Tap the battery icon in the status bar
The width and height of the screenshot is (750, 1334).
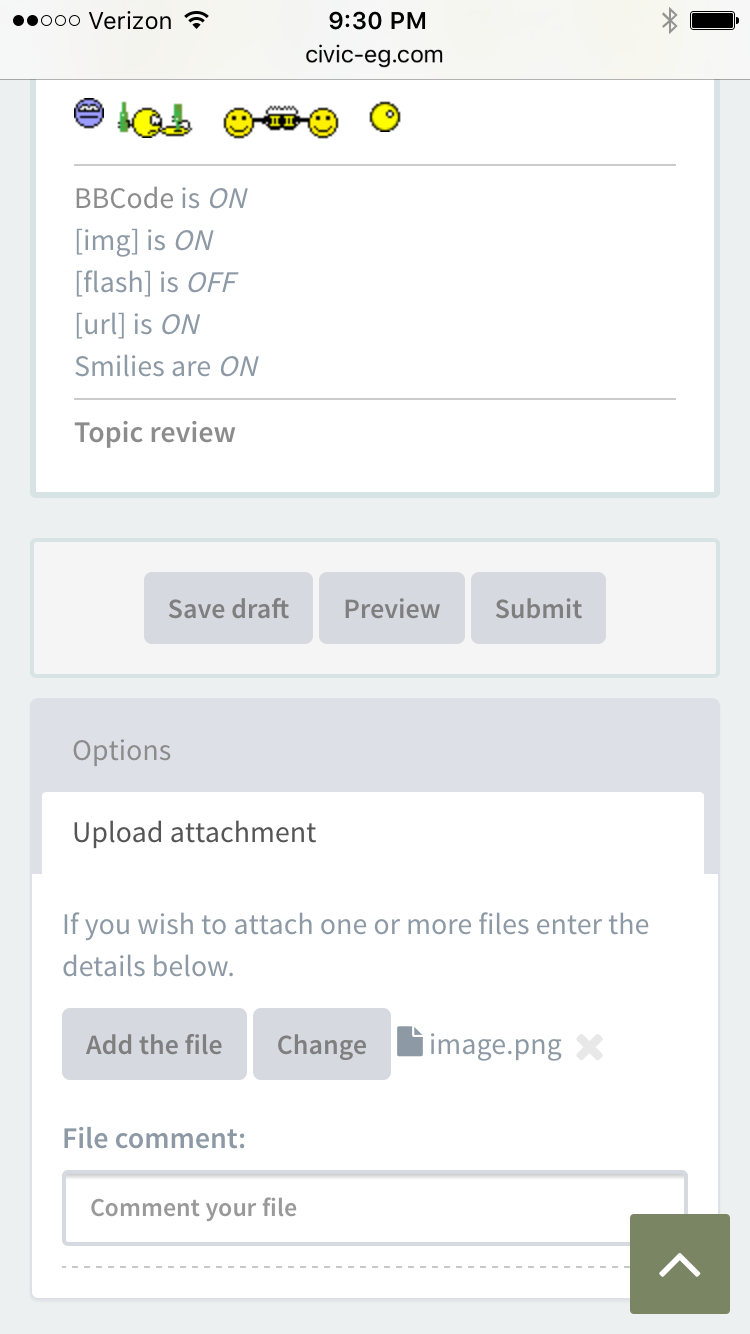tap(714, 20)
